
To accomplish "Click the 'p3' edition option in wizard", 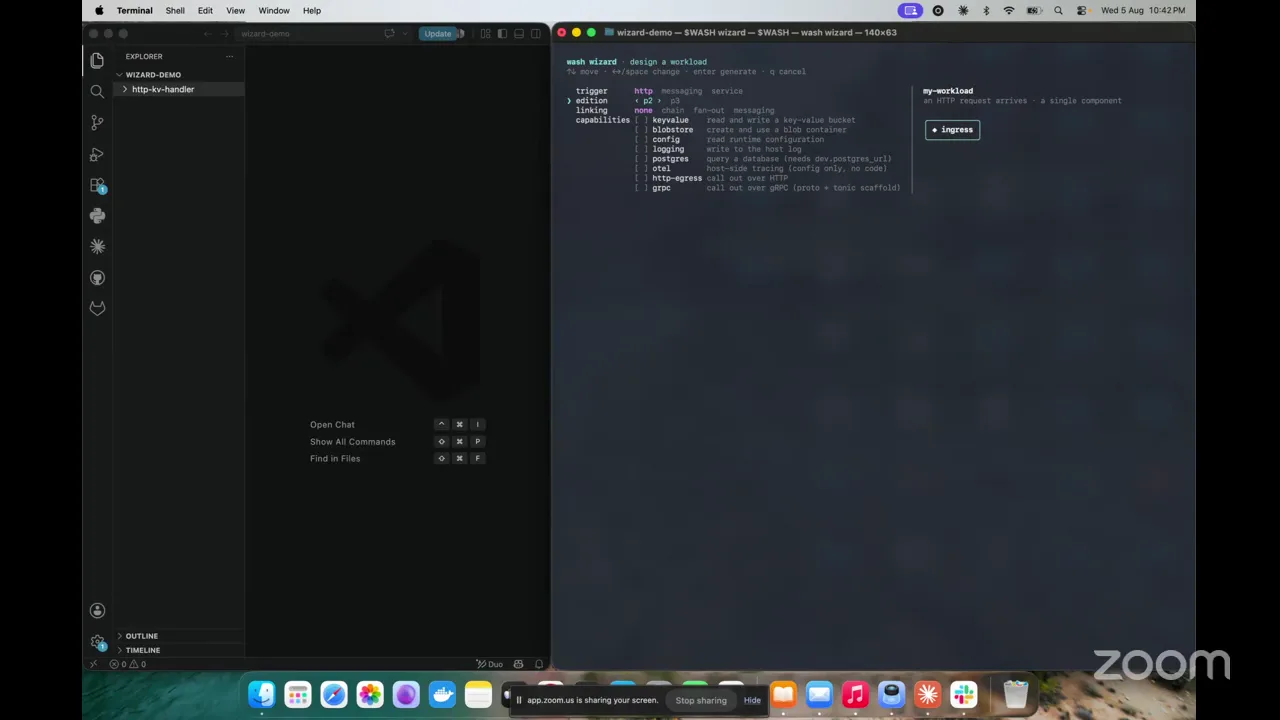I will click(x=675, y=101).
